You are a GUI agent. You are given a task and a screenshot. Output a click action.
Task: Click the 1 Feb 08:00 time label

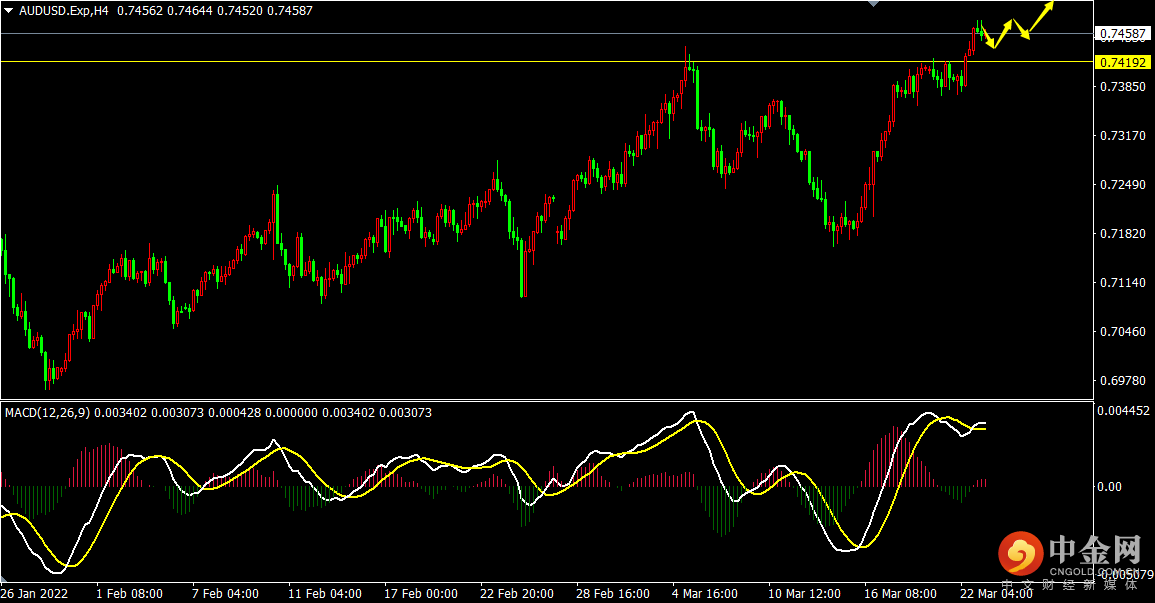point(130,593)
